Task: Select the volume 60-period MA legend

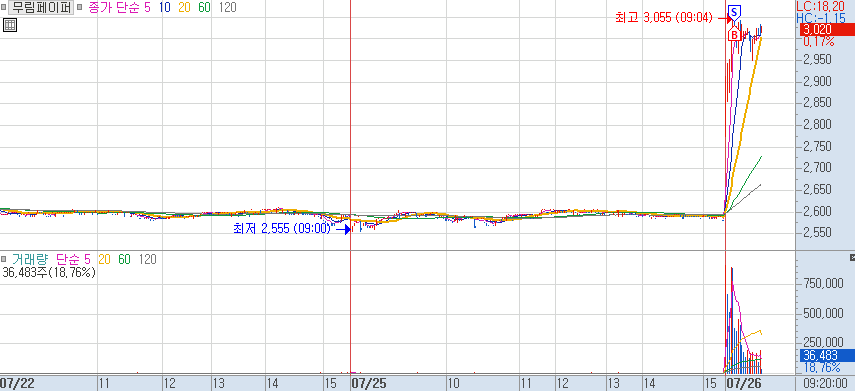Action: click(x=125, y=259)
